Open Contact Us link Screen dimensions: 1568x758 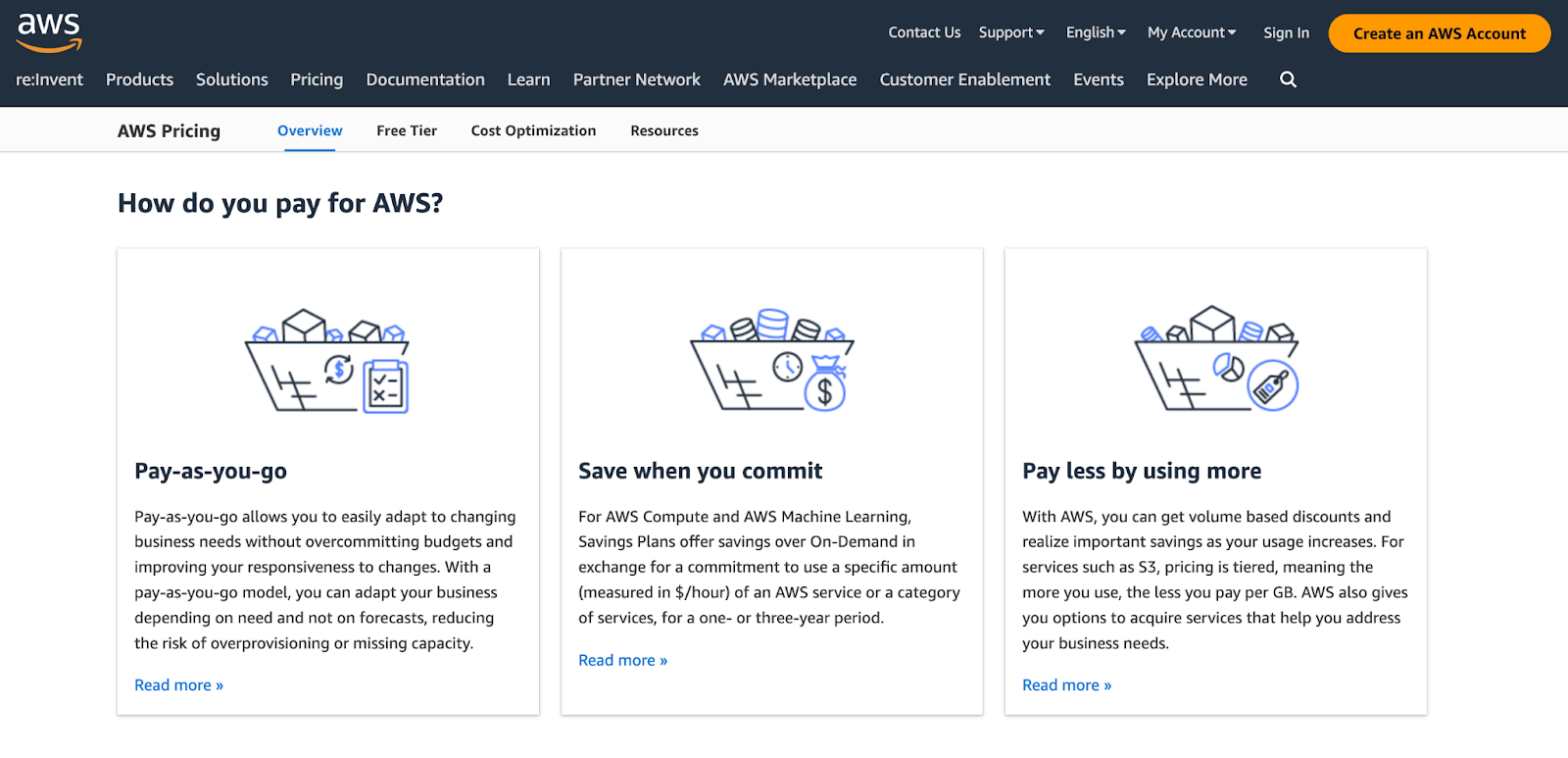pyautogui.click(x=924, y=32)
